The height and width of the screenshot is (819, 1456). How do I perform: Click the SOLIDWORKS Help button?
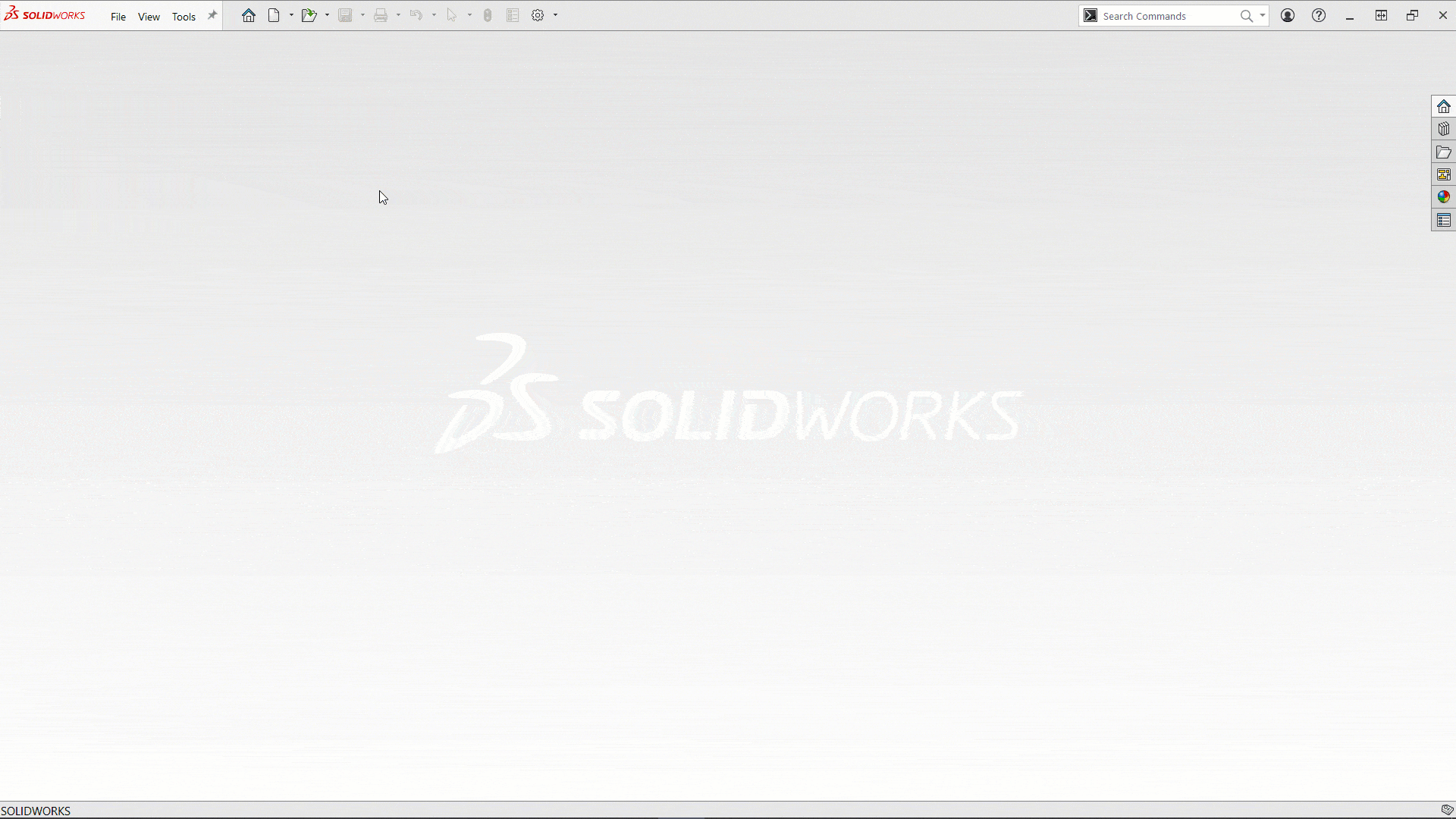[x=1319, y=15]
